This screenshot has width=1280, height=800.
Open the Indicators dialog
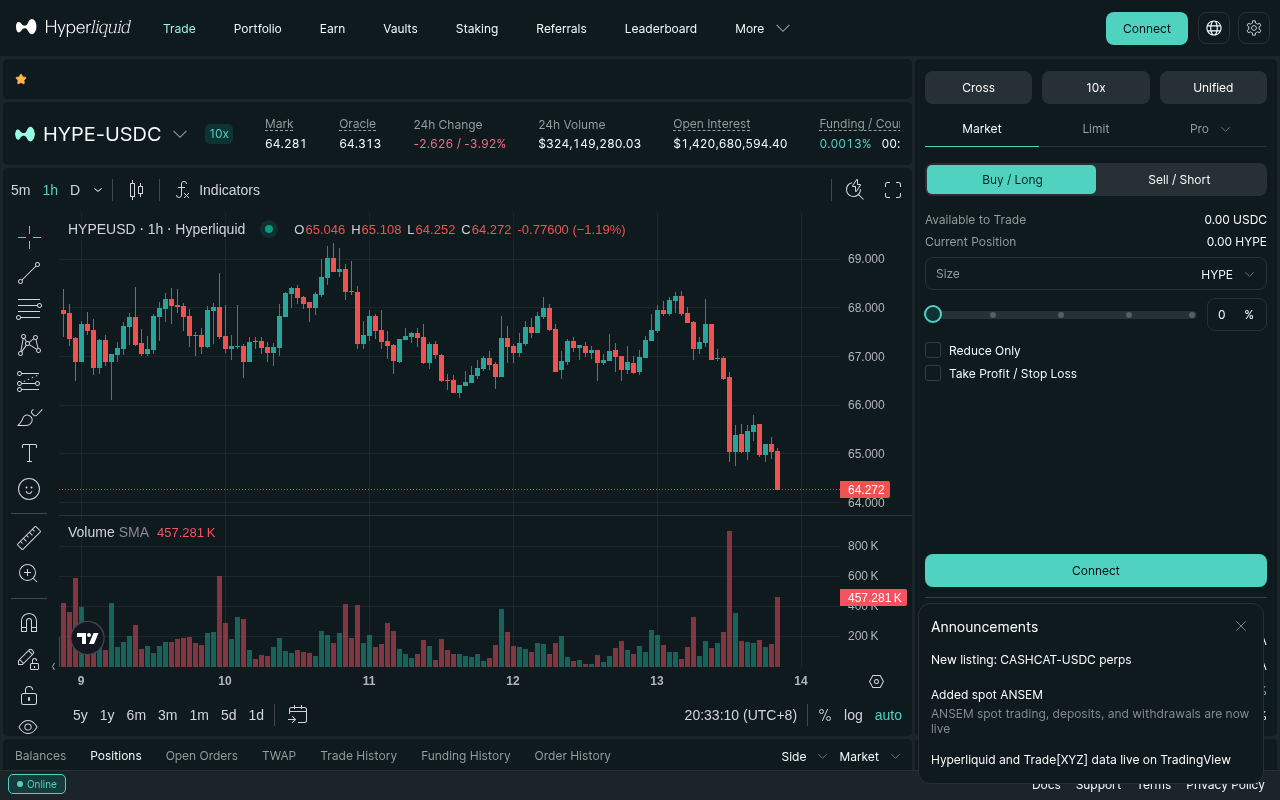point(217,190)
